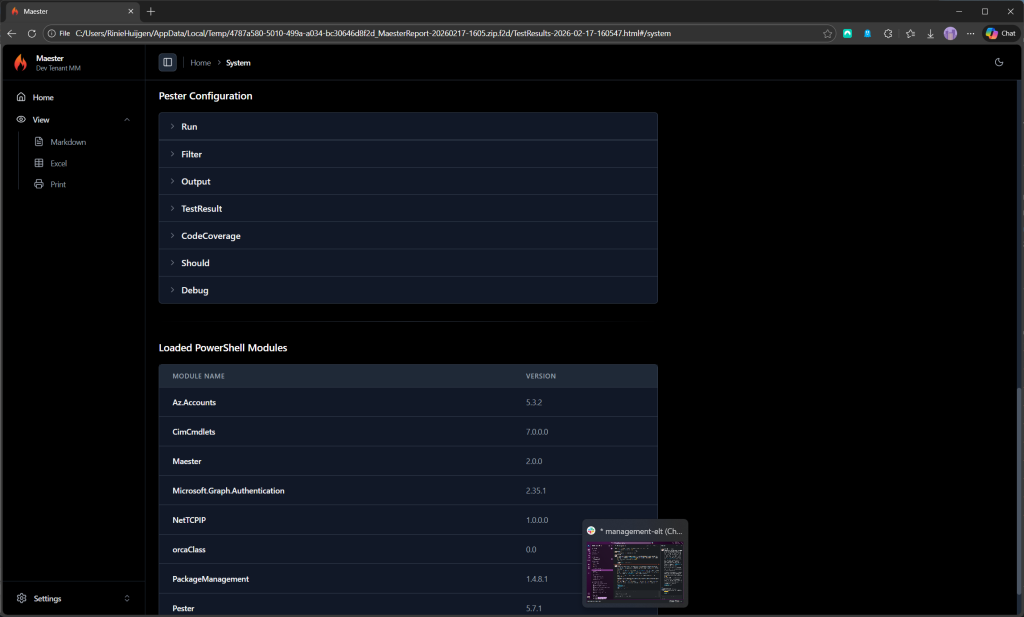1024x617 pixels.
Task: Select the Maester browser tab
Action: 72,11
